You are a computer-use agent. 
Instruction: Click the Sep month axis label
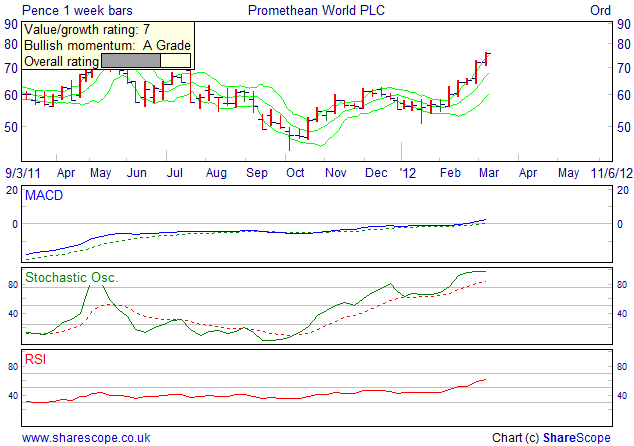(257, 173)
